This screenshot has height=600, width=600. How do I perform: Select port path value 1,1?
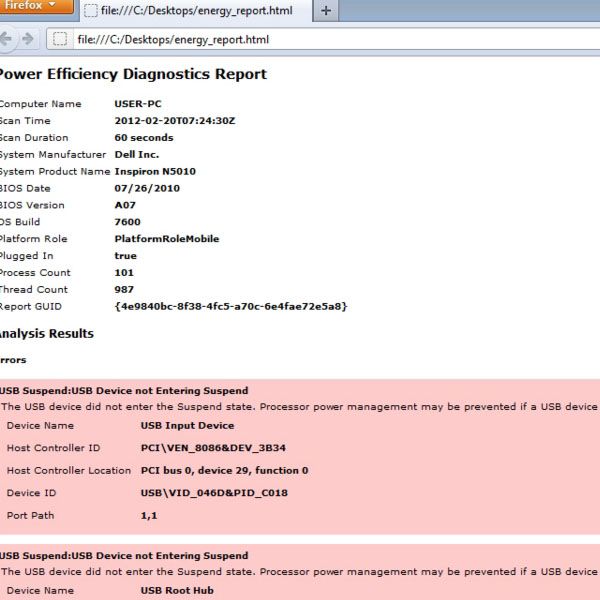[149, 515]
